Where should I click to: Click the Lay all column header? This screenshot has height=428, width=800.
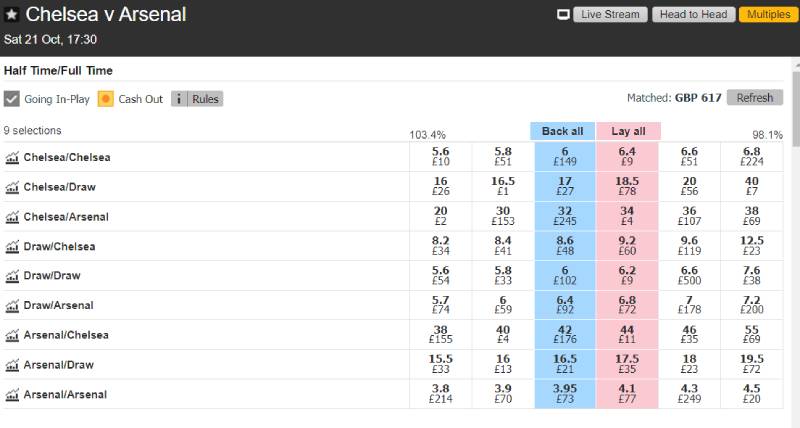tap(628, 131)
